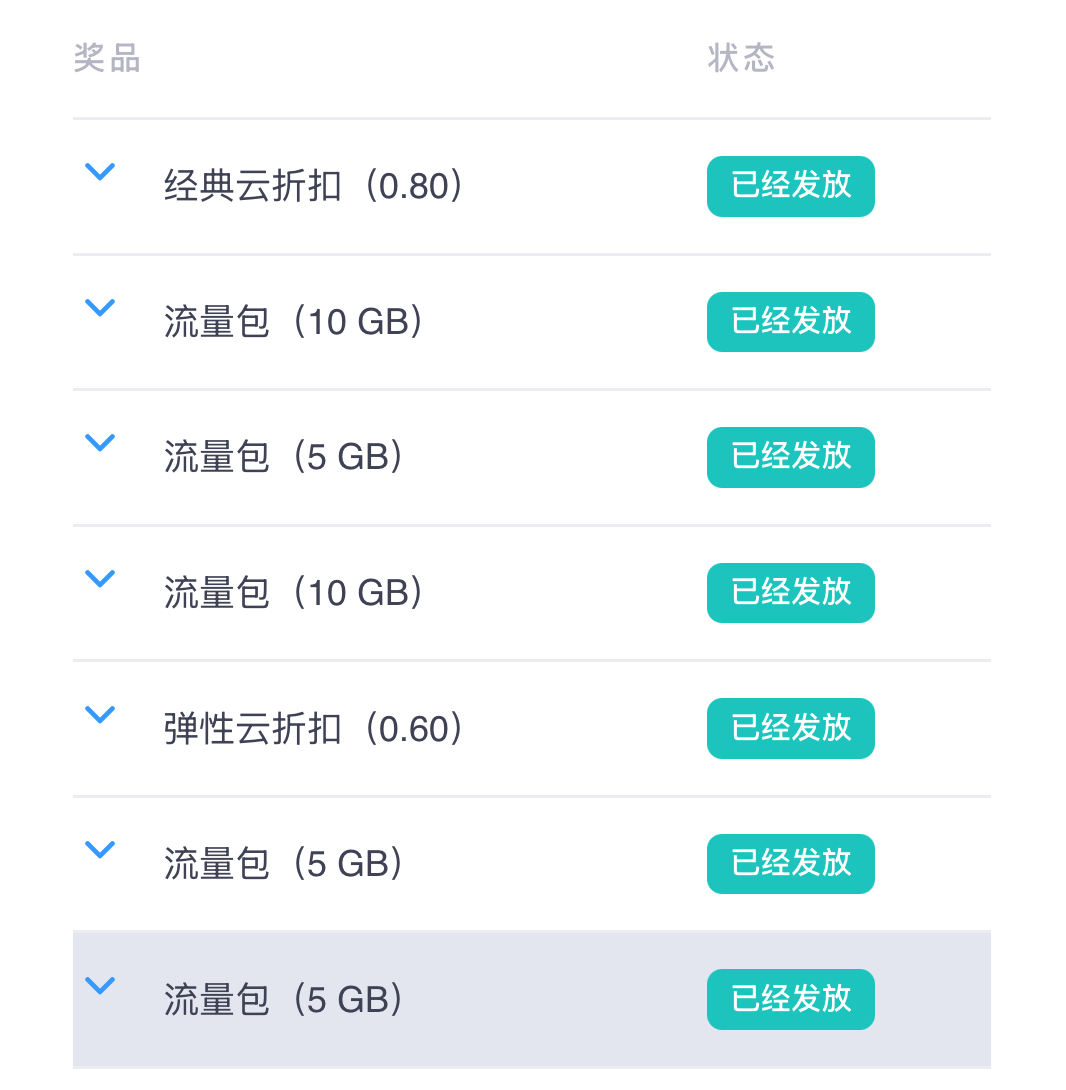Expand the 弹性云折扣 (0.60) row chevron
Viewport: 1066px width, 1090px height.
click(x=100, y=714)
